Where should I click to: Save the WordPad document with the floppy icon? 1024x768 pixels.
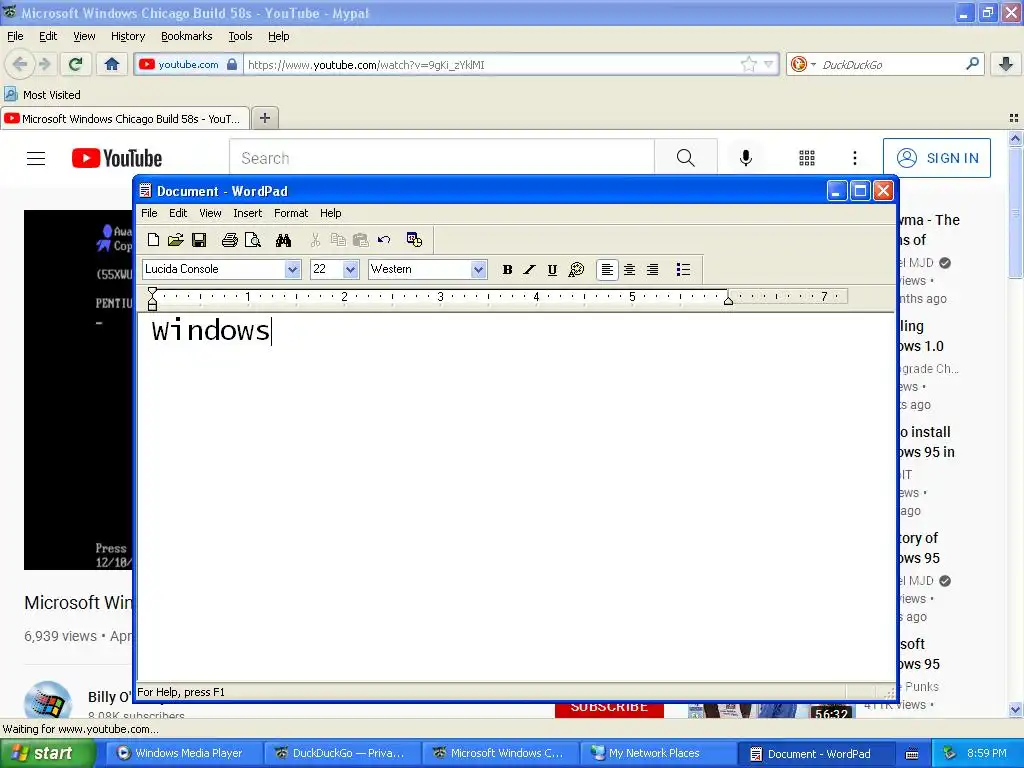[x=199, y=240]
